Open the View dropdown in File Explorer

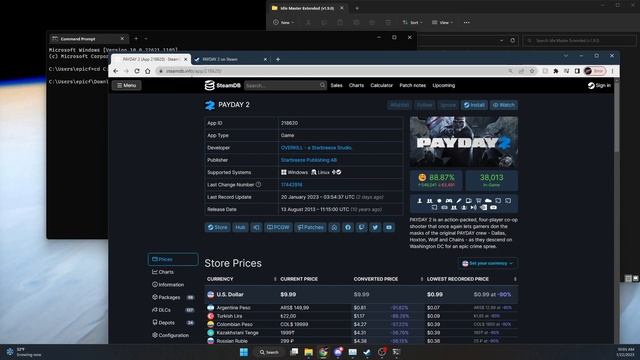442,22
